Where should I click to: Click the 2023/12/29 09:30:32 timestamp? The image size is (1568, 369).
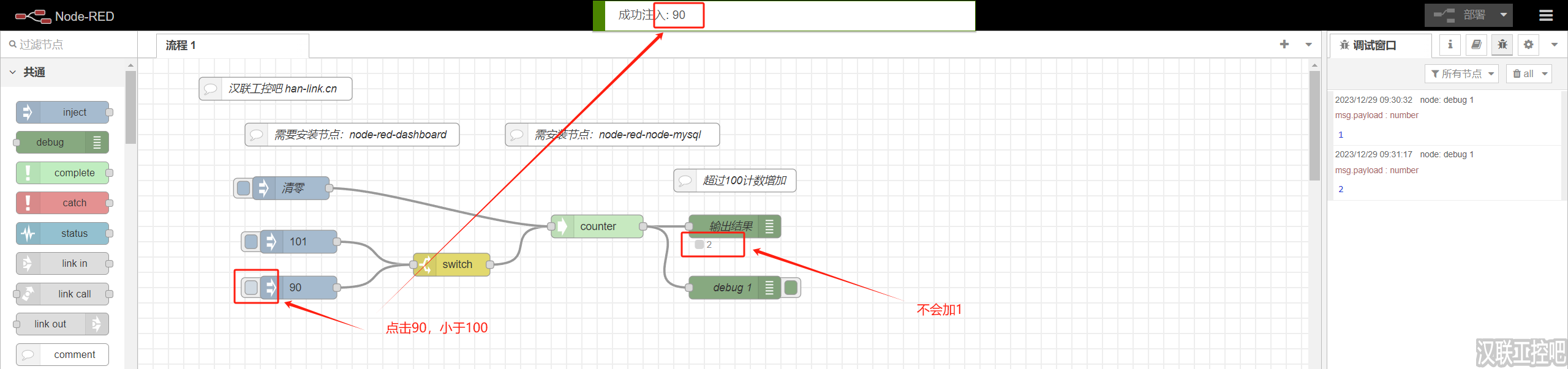click(1373, 100)
